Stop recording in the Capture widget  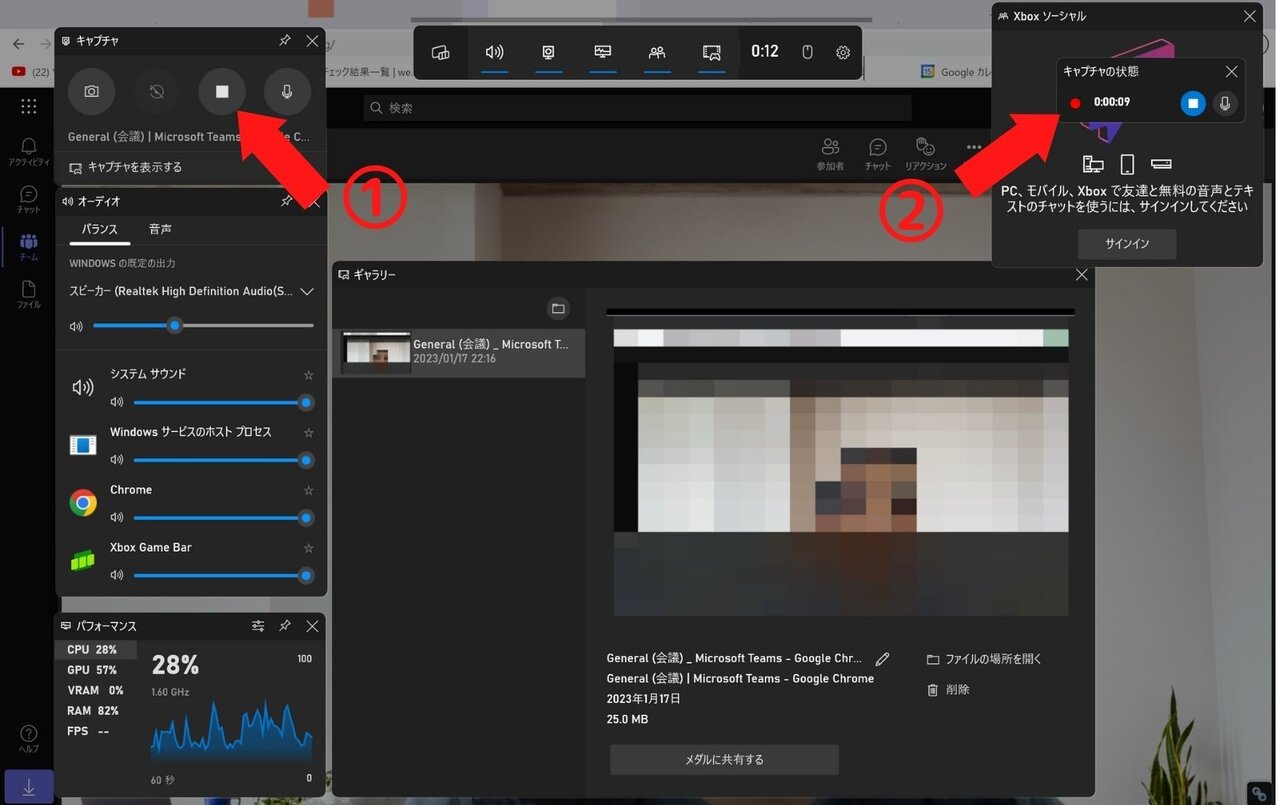coord(222,91)
